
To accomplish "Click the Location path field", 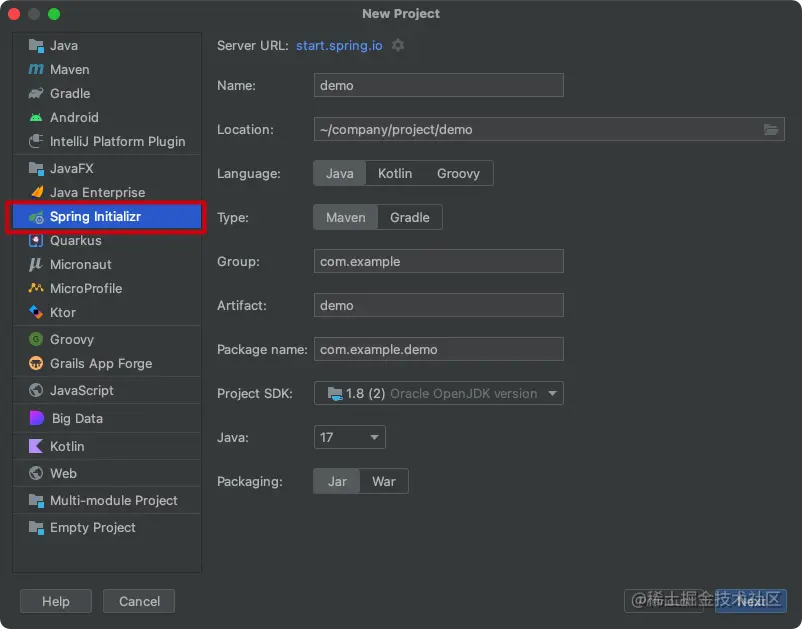I will pos(549,129).
